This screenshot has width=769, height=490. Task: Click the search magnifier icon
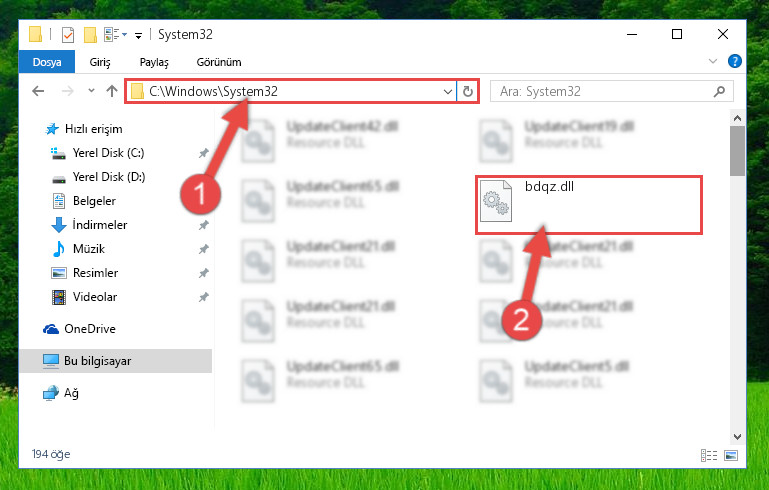[x=719, y=91]
